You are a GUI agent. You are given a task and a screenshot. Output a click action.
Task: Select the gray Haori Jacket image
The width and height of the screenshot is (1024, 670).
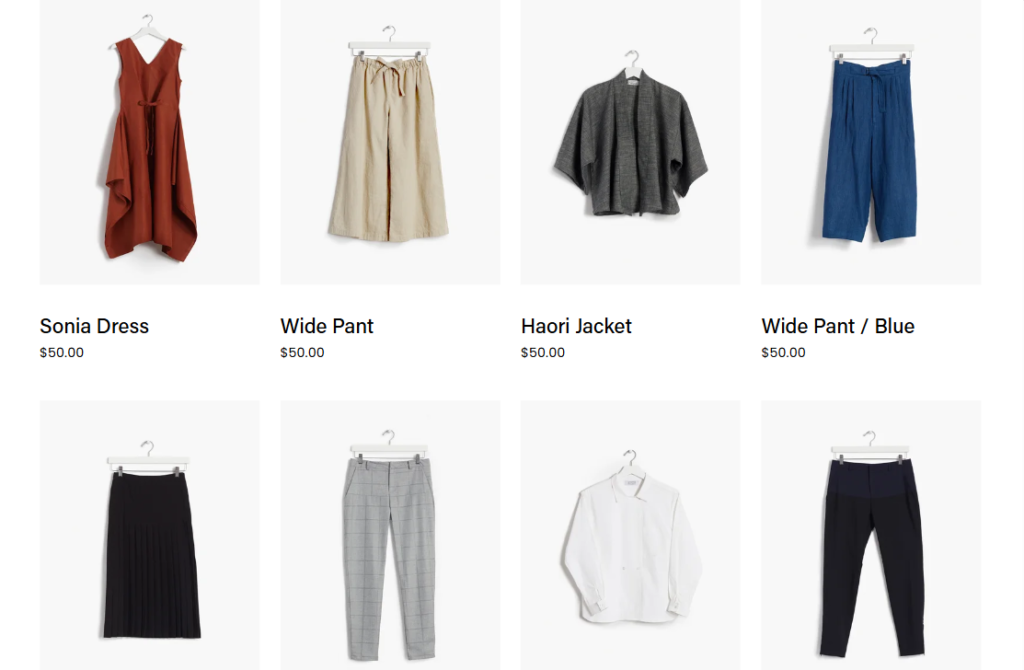coord(630,142)
